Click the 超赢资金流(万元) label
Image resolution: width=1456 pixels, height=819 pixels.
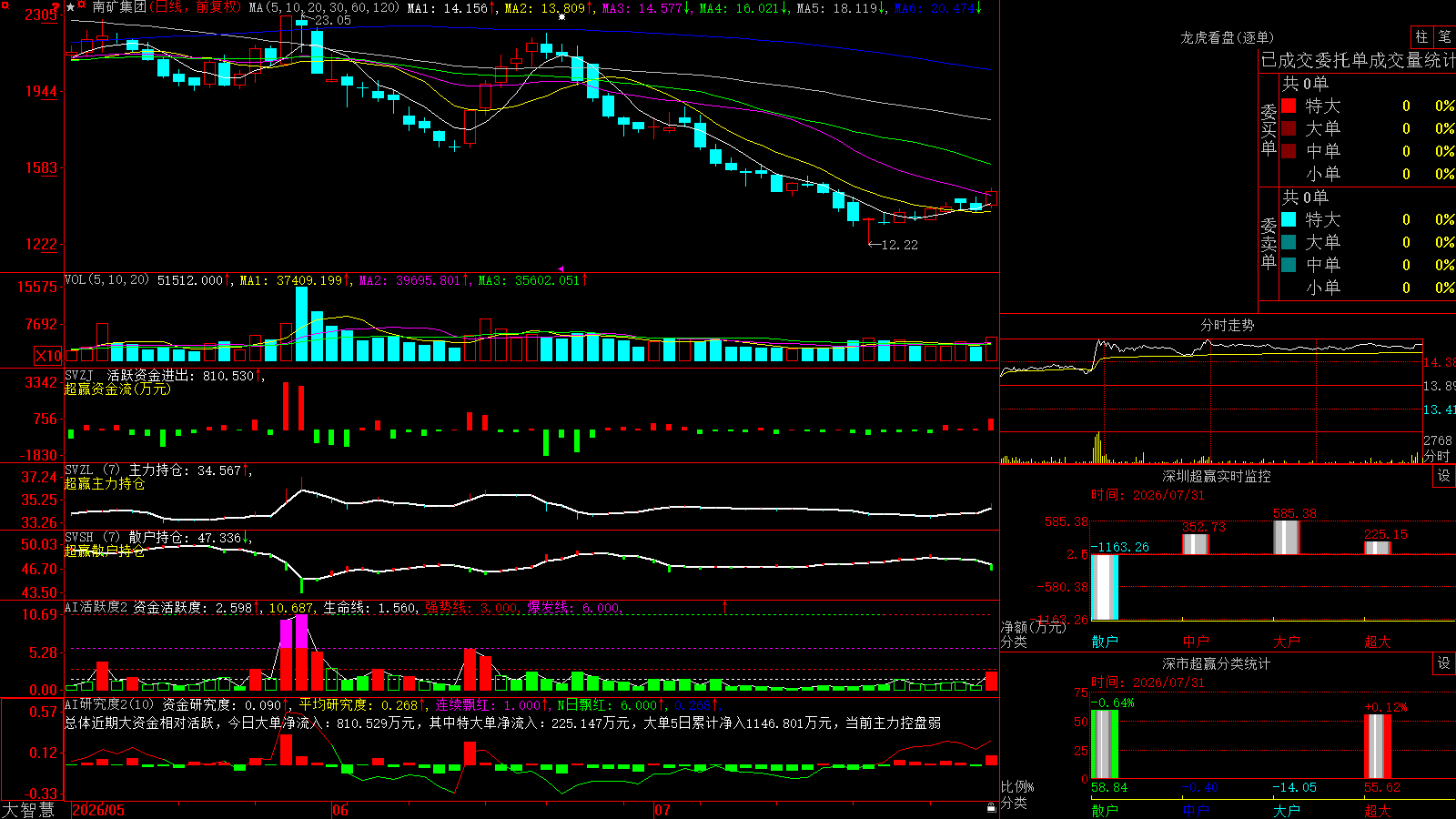pyautogui.click(x=117, y=389)
